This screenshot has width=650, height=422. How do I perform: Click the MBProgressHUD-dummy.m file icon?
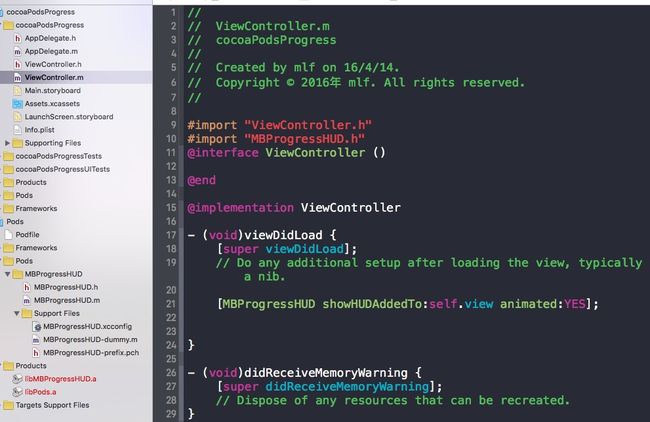(36, 340)
